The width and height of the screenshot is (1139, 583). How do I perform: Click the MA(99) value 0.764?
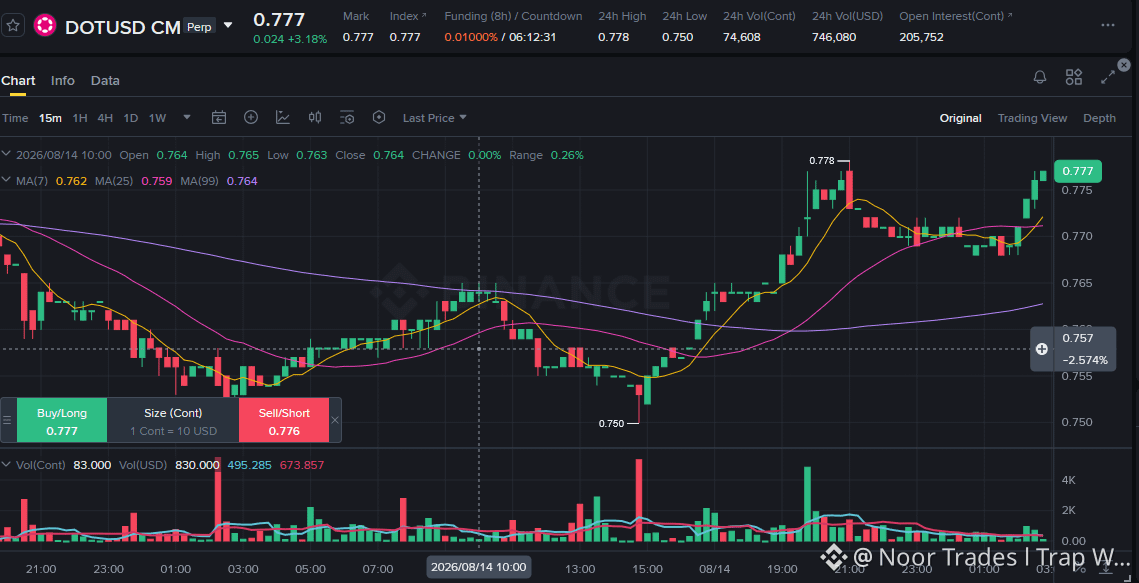[242, 181]
